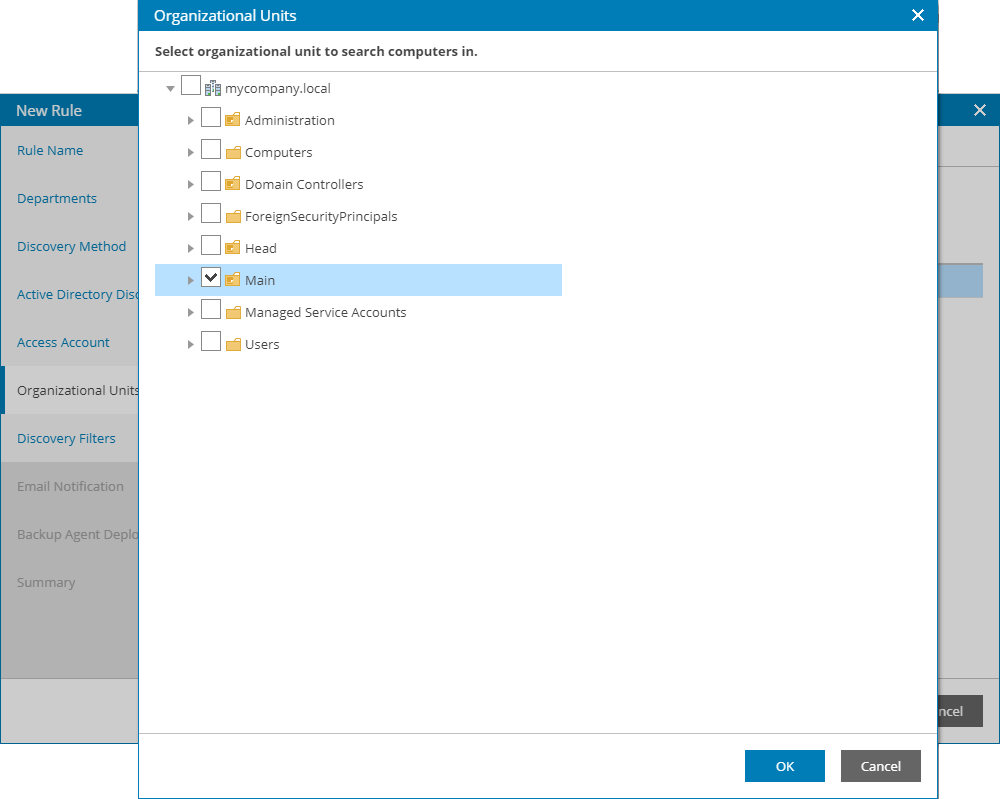This screenshot has height=799, width=1000.
Task: Expand the Domain Controllers node
Action: pos(191,184)
